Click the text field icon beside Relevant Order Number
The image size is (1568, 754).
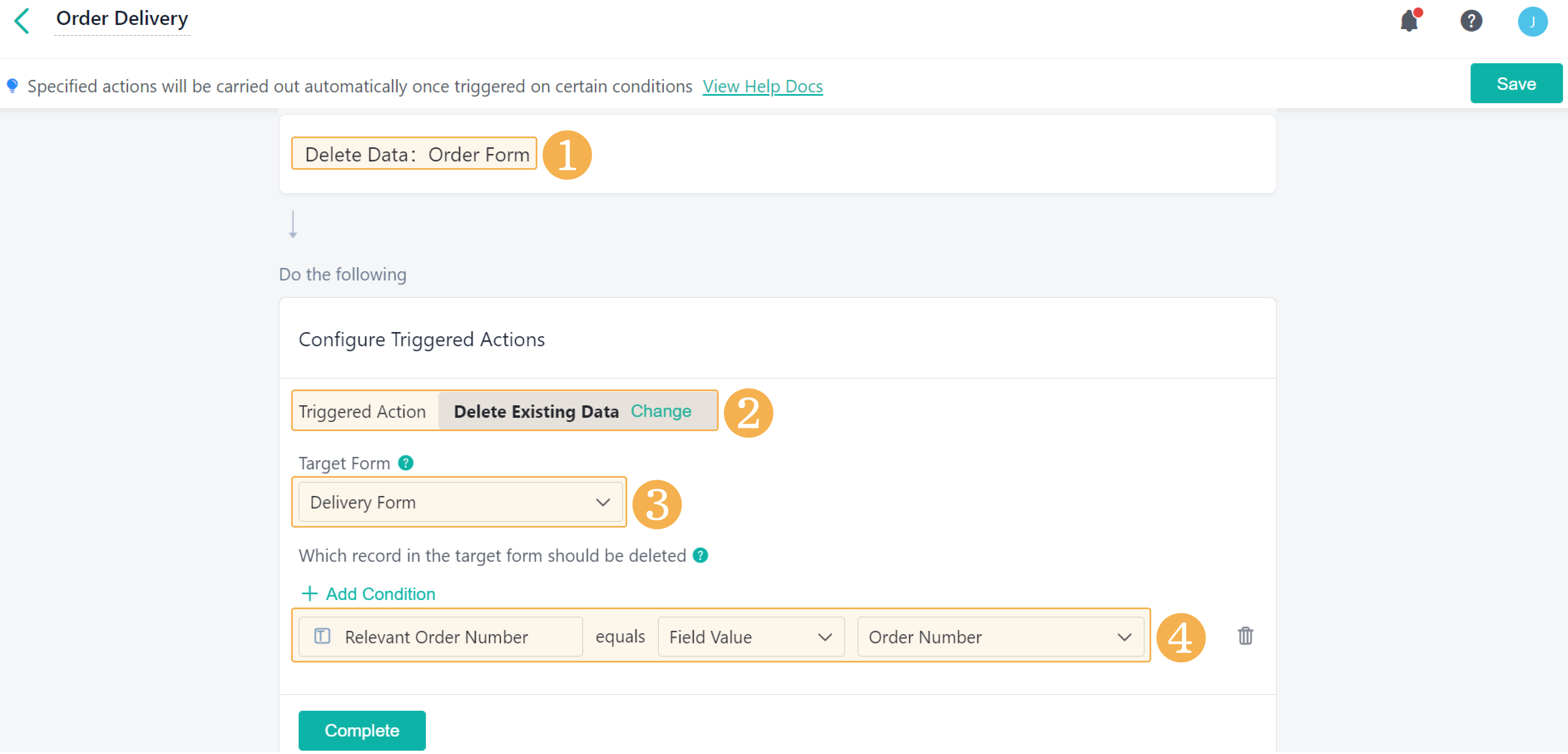pyautogui.click(x=322, y=637)
